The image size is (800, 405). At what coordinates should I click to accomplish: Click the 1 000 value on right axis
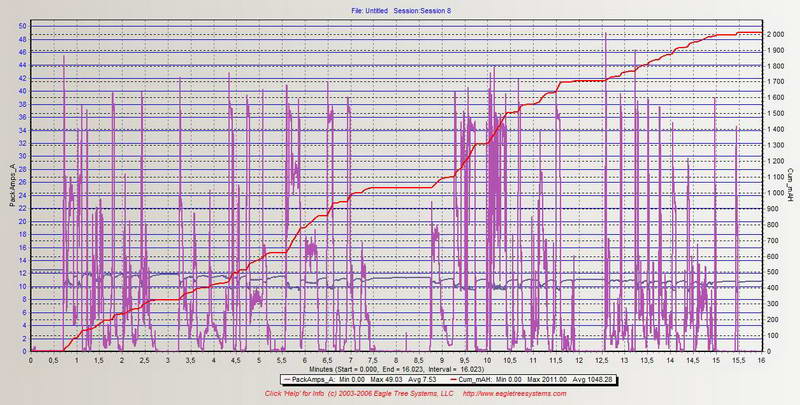(x=776, y=193)
